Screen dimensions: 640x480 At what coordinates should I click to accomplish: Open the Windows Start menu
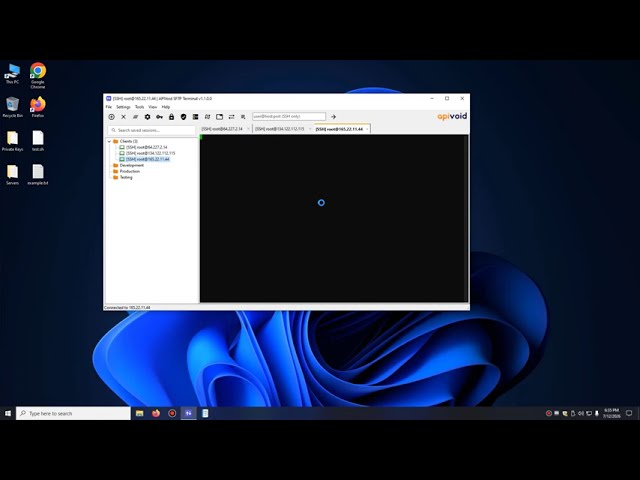pos(8,413)
